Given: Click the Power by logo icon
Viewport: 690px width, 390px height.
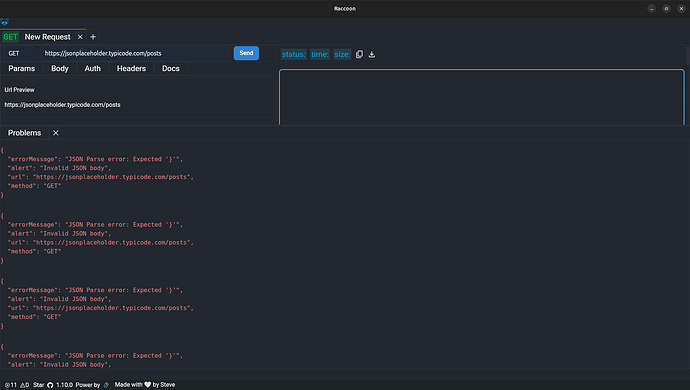Looking at the screenshot, I should coord(106,385).
